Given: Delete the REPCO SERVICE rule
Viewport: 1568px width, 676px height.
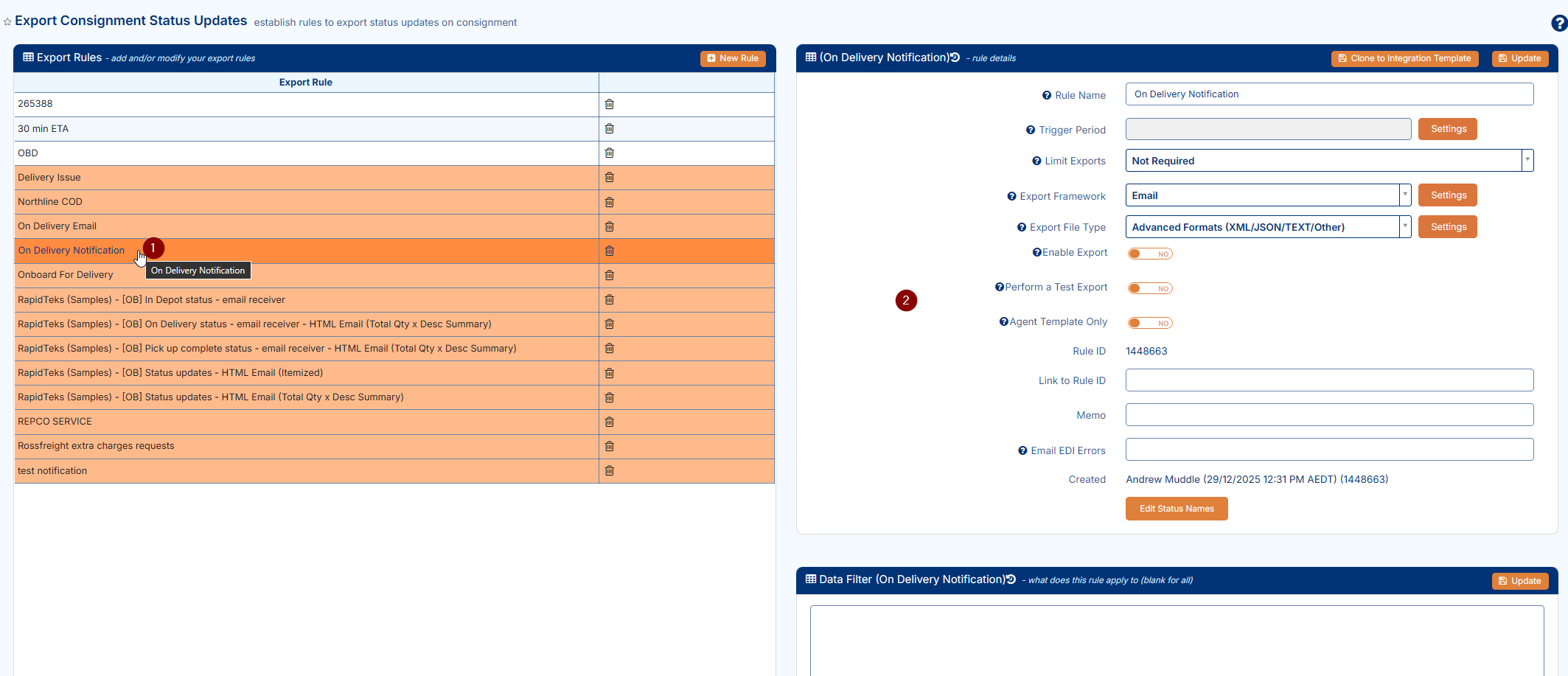Looking at the screenshot, I should (x=609, y=422).
